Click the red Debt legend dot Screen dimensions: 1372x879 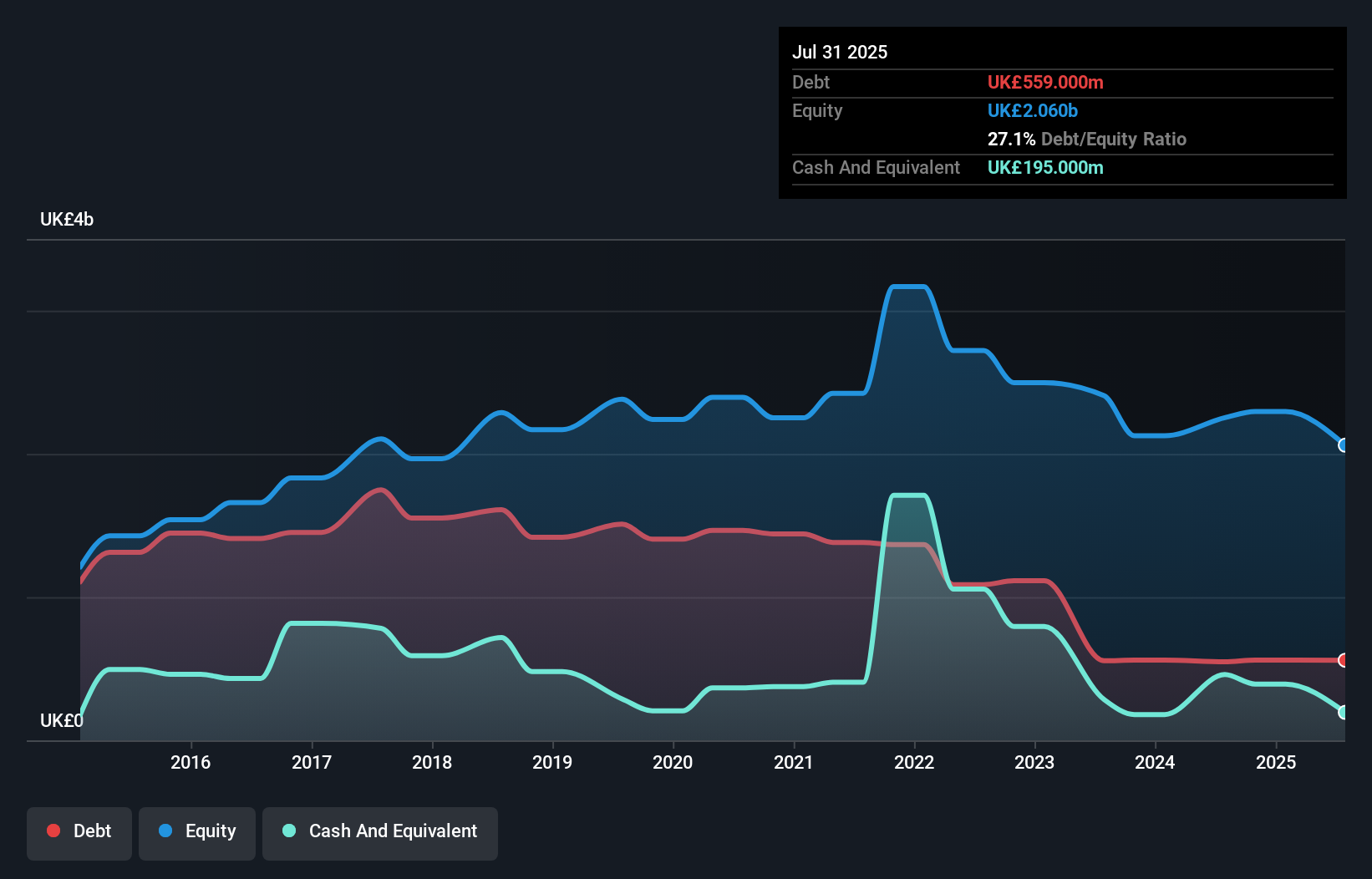point(52,831)
